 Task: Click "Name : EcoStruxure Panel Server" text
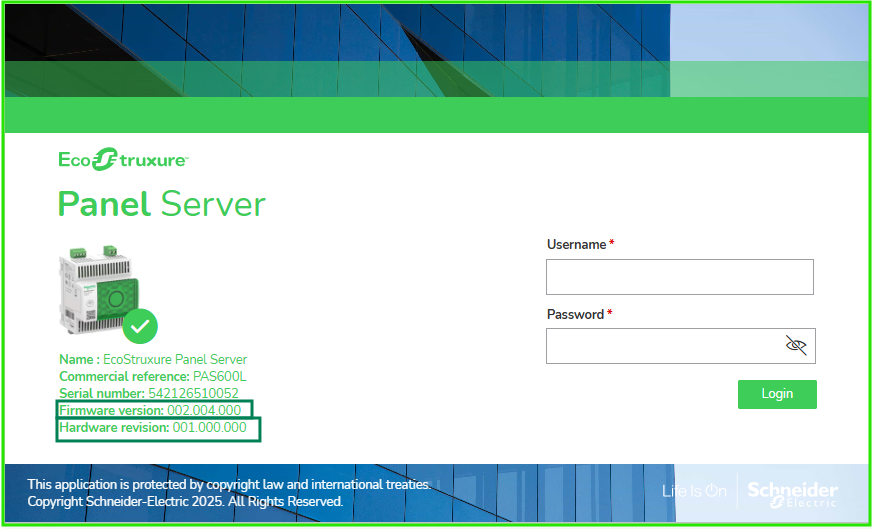153,359
